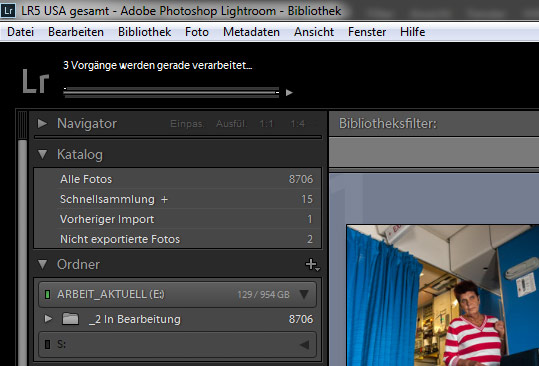
Task: Expand the _2 In Bearbeitung folder
Action: click(x=48, y=319)
